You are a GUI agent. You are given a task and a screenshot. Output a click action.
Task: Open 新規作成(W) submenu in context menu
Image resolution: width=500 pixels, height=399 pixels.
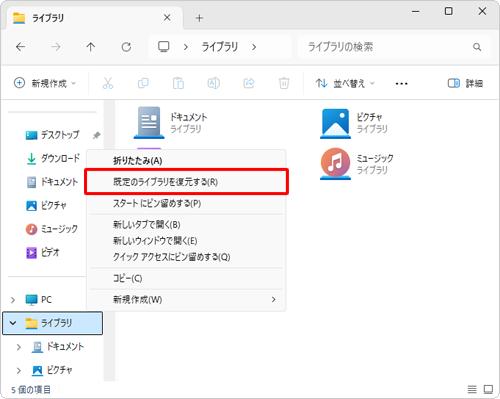point(186,300)
